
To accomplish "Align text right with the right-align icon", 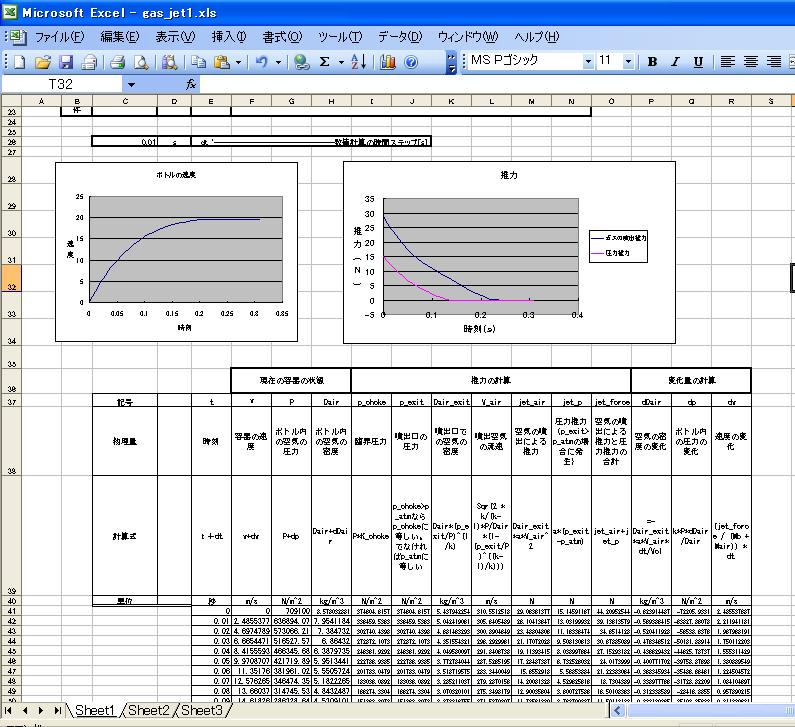I will (774, 62).
